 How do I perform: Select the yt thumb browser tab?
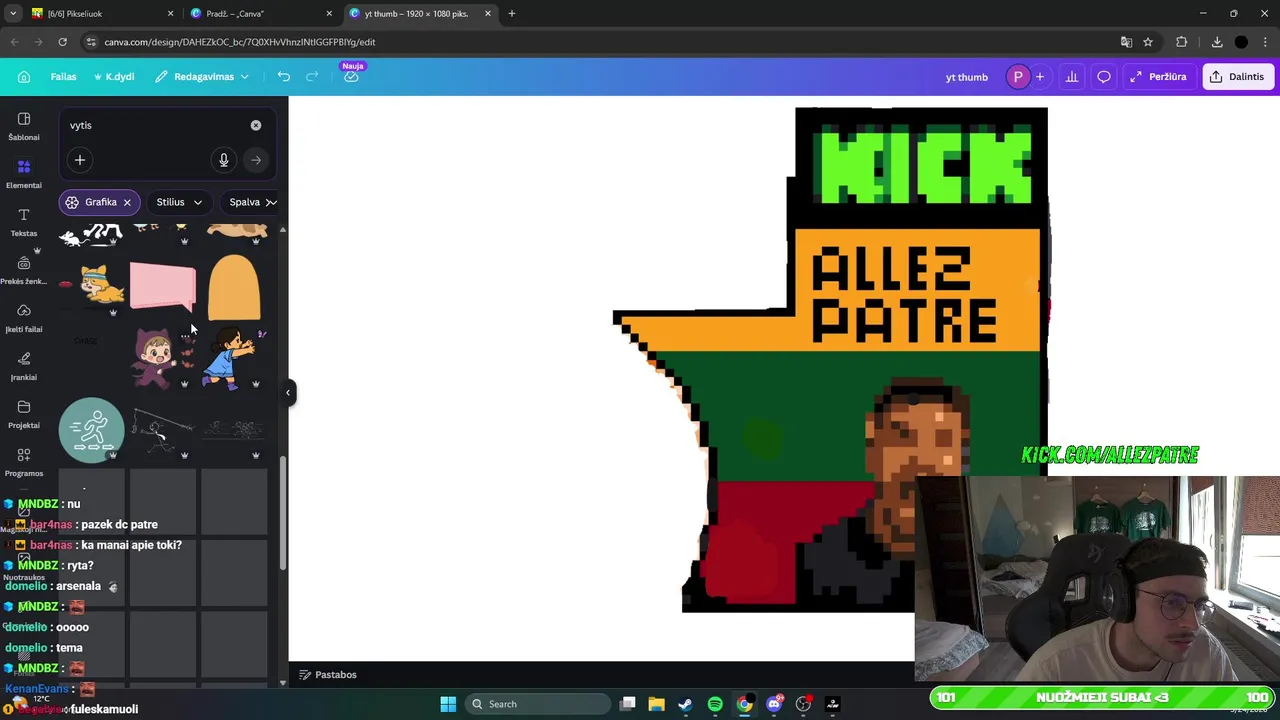coord(421,14)
